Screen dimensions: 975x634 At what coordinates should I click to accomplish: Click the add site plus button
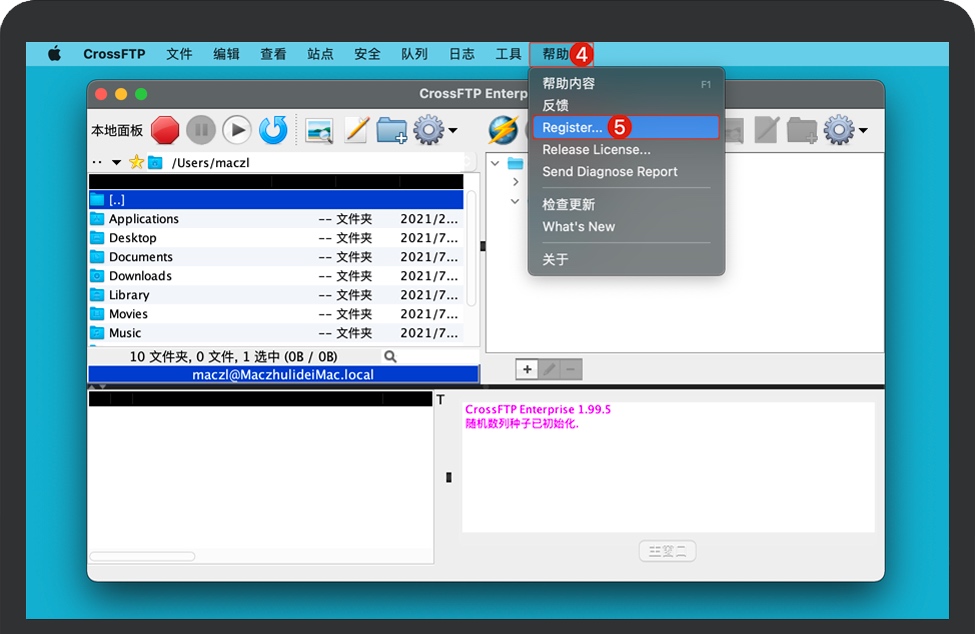(x=527, y=369)
